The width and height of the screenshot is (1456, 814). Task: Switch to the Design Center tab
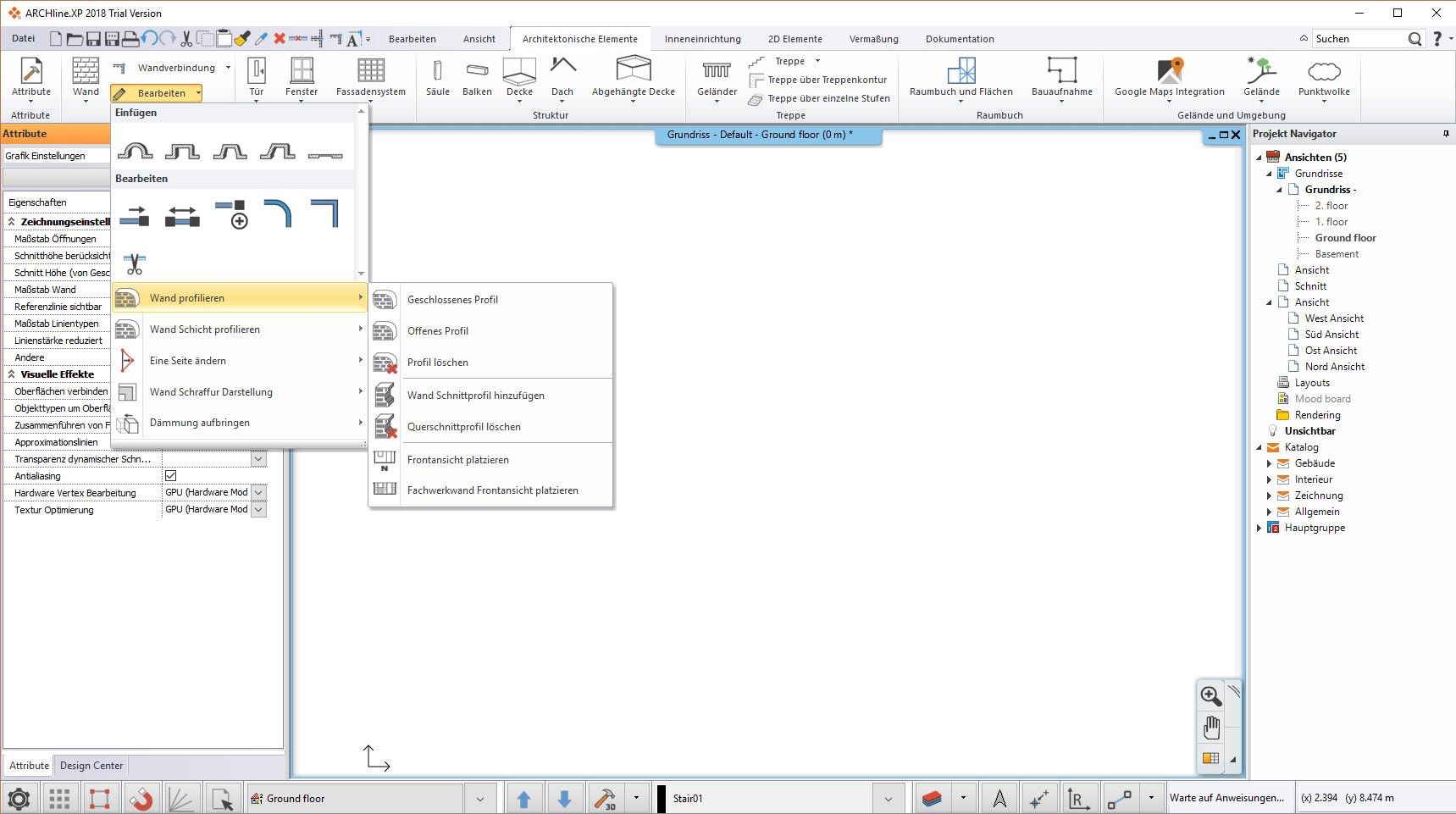pos(91,766)
